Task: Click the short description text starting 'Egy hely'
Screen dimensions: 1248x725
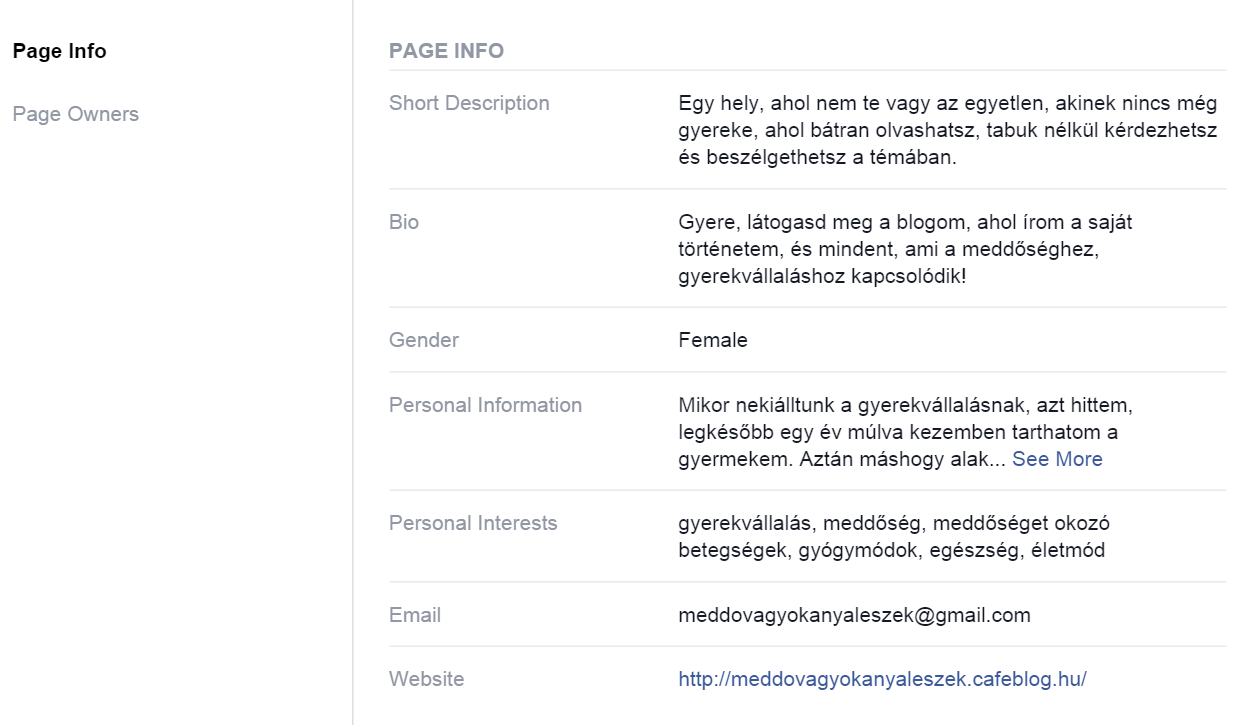Action: (x=948, y=130)
